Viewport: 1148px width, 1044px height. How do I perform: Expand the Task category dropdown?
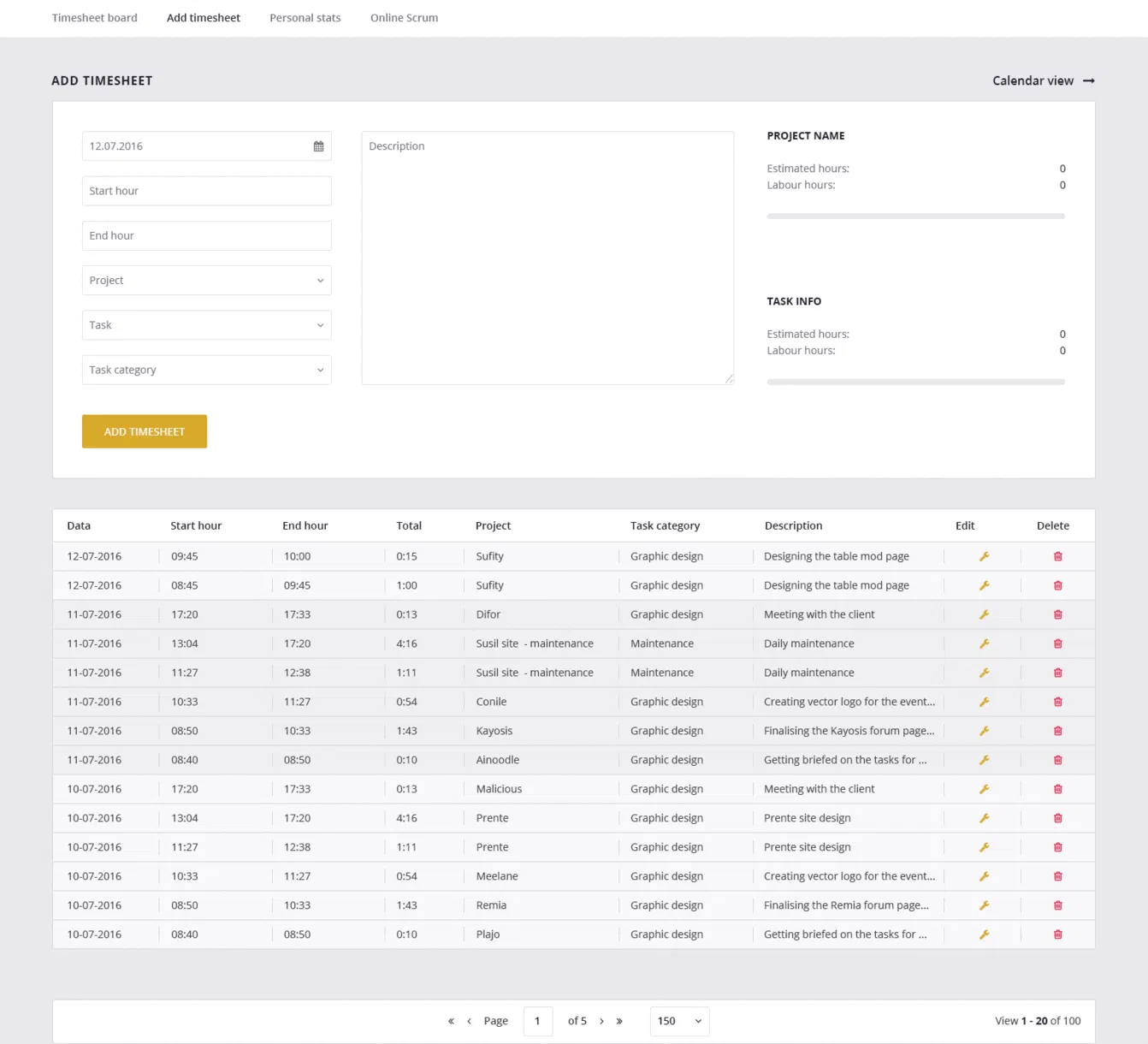pyautogui.click(x=207, y=370)
